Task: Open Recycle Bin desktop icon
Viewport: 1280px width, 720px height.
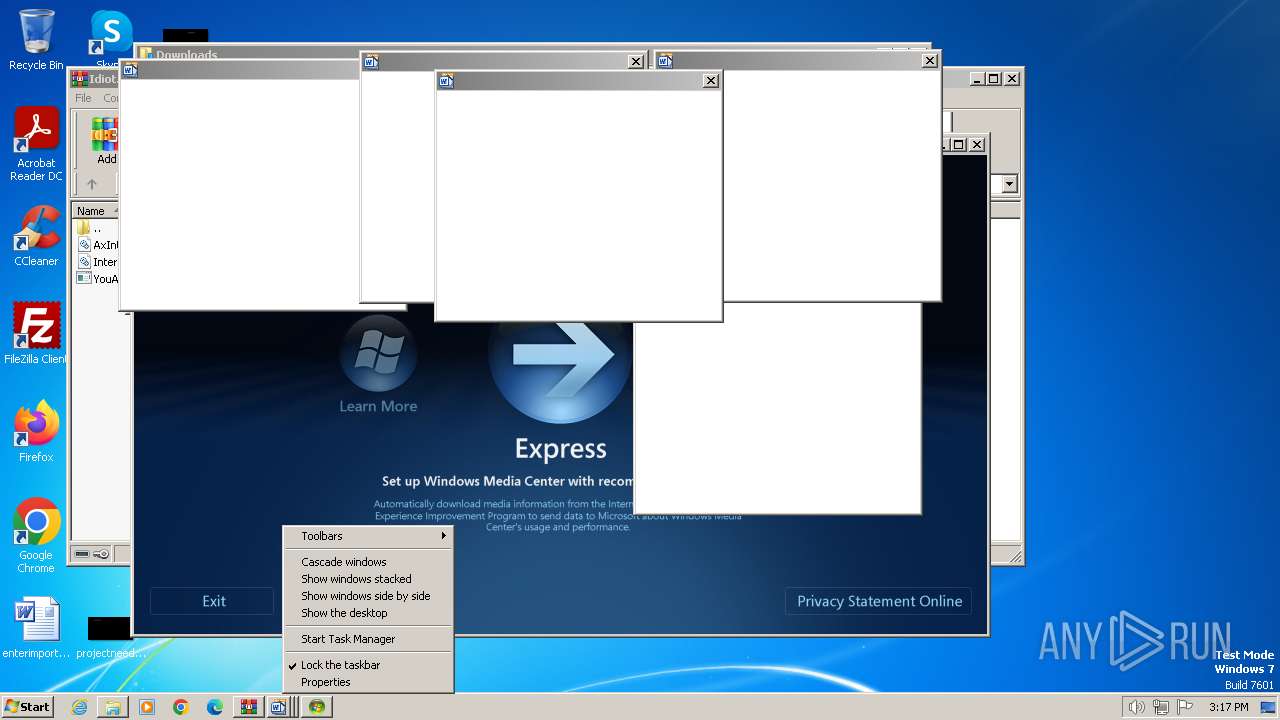Action: point(36,40)
